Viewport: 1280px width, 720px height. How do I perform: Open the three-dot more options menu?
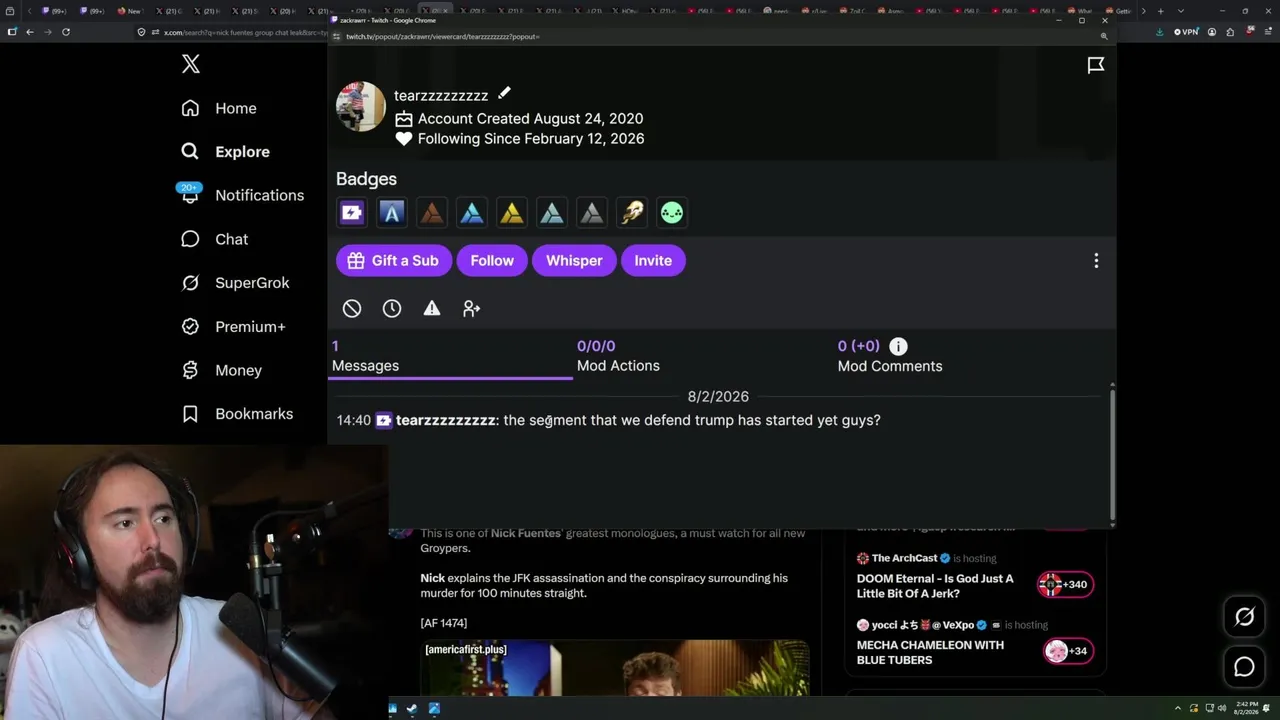(1096, 261)
